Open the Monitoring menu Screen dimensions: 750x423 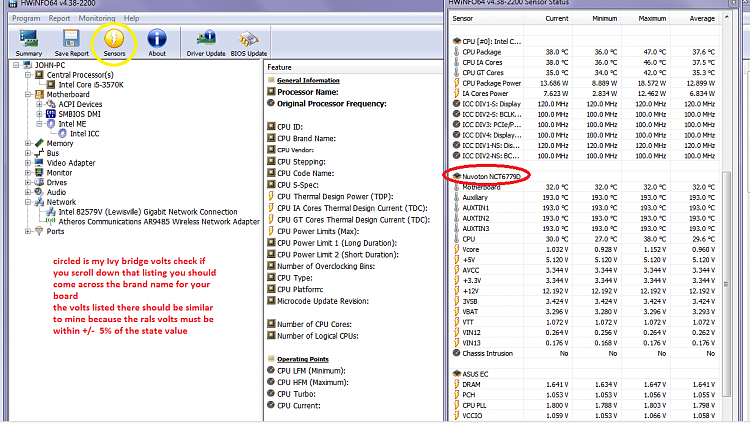(x=97, y=18)
